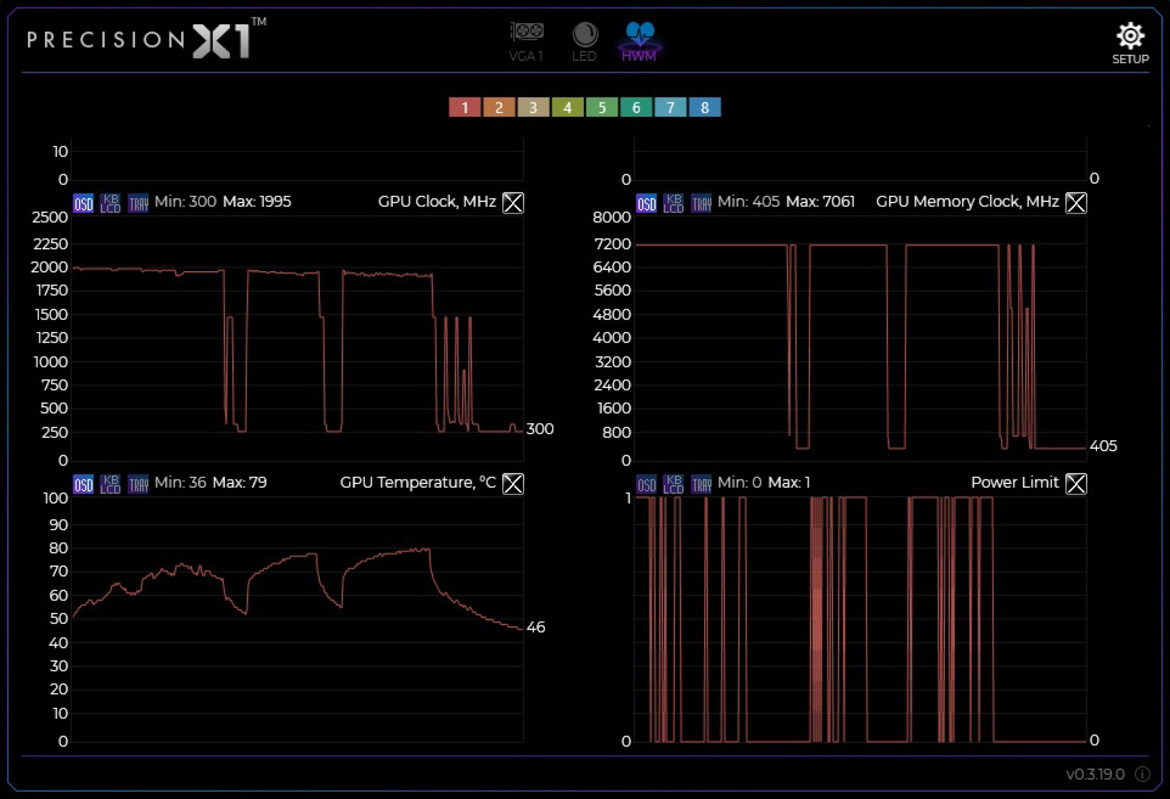Toggle TRAY for GPU Memory Clock graph

(x=701, y=203)
